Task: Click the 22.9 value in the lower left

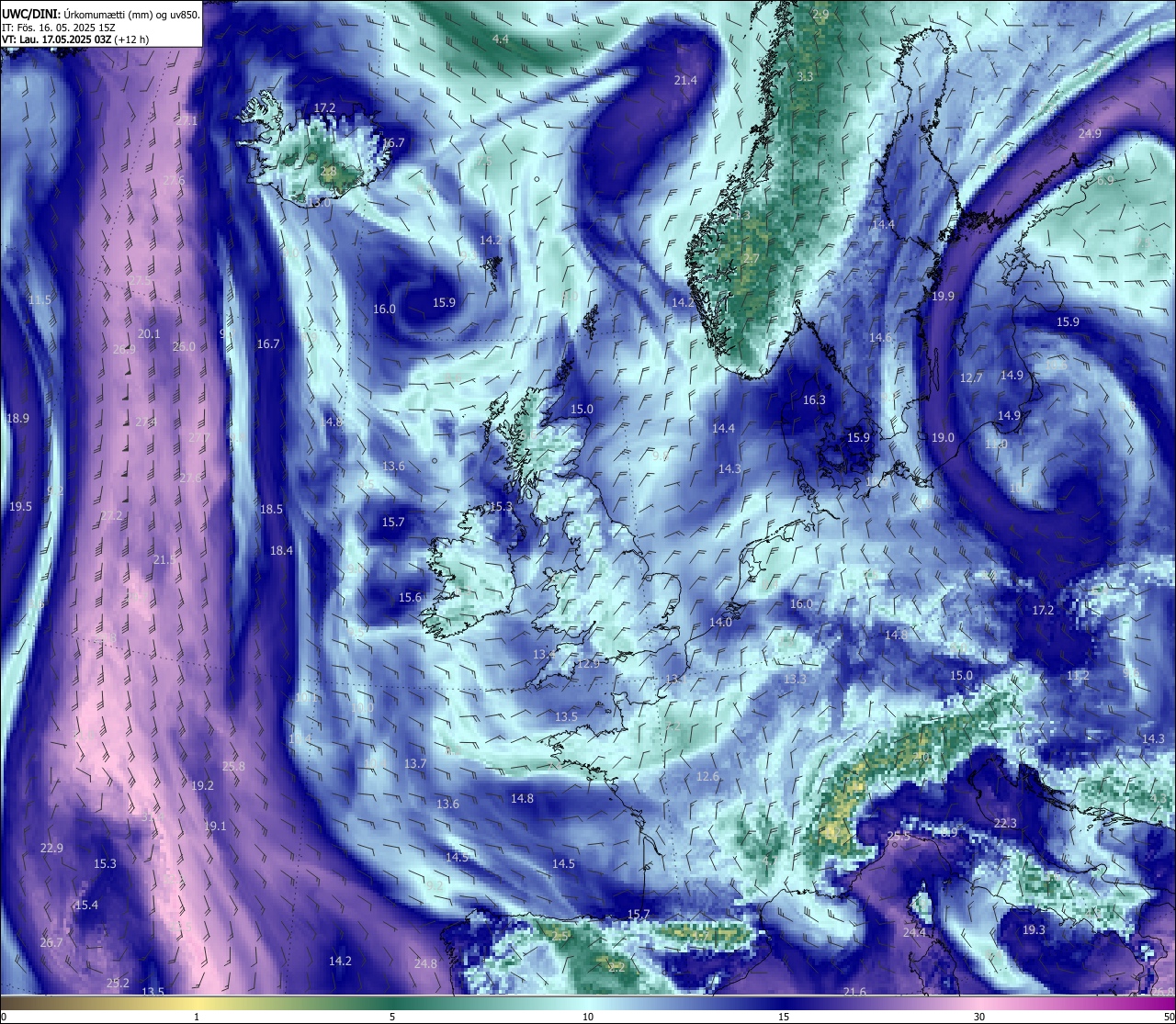Action: (51, 848)
